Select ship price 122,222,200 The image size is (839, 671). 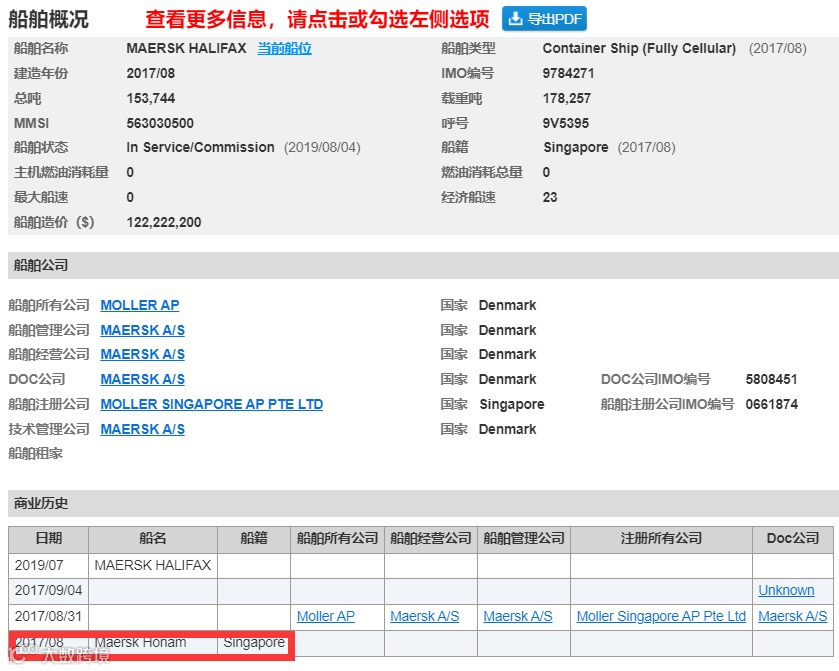[164, 222]
